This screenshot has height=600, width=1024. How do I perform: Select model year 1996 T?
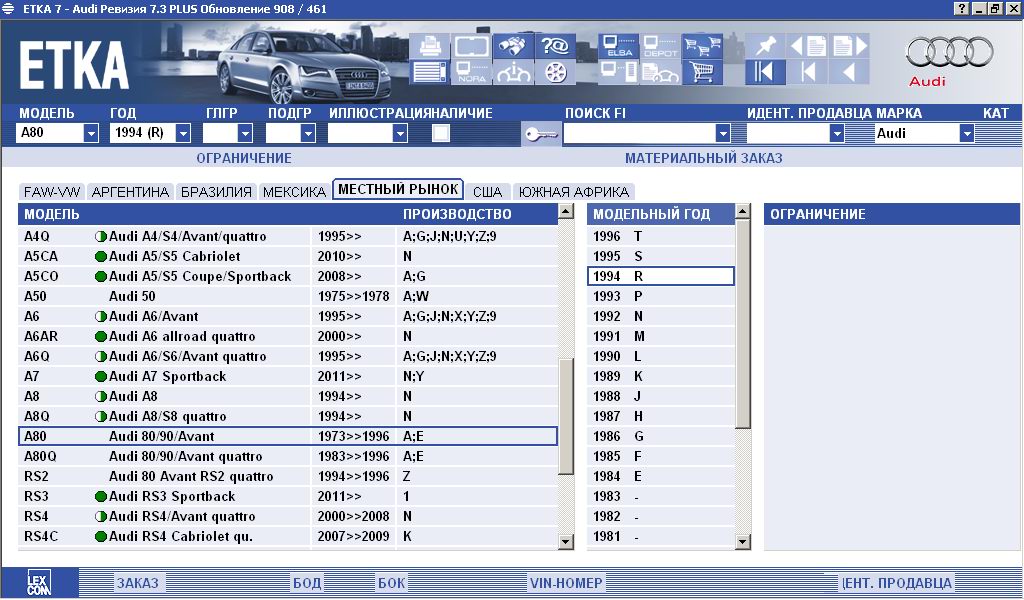(661, 236)
